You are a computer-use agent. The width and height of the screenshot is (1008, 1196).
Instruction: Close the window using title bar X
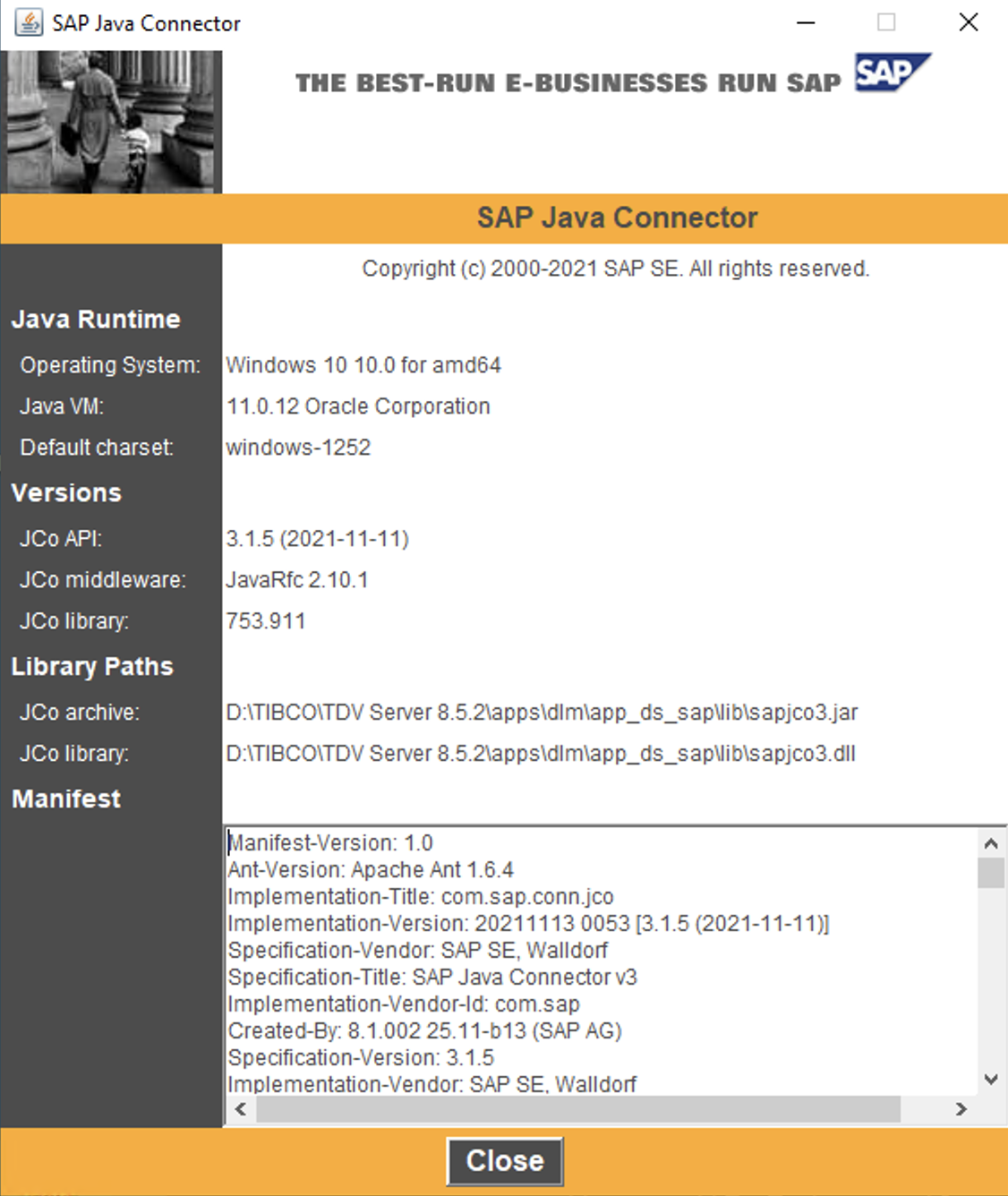(969, 22)
